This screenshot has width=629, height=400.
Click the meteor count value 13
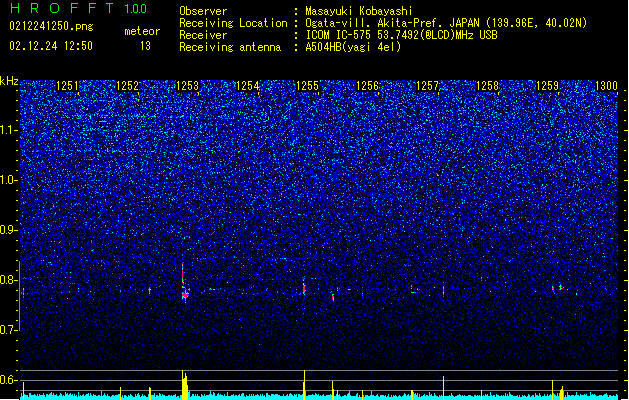coord(145,46)
